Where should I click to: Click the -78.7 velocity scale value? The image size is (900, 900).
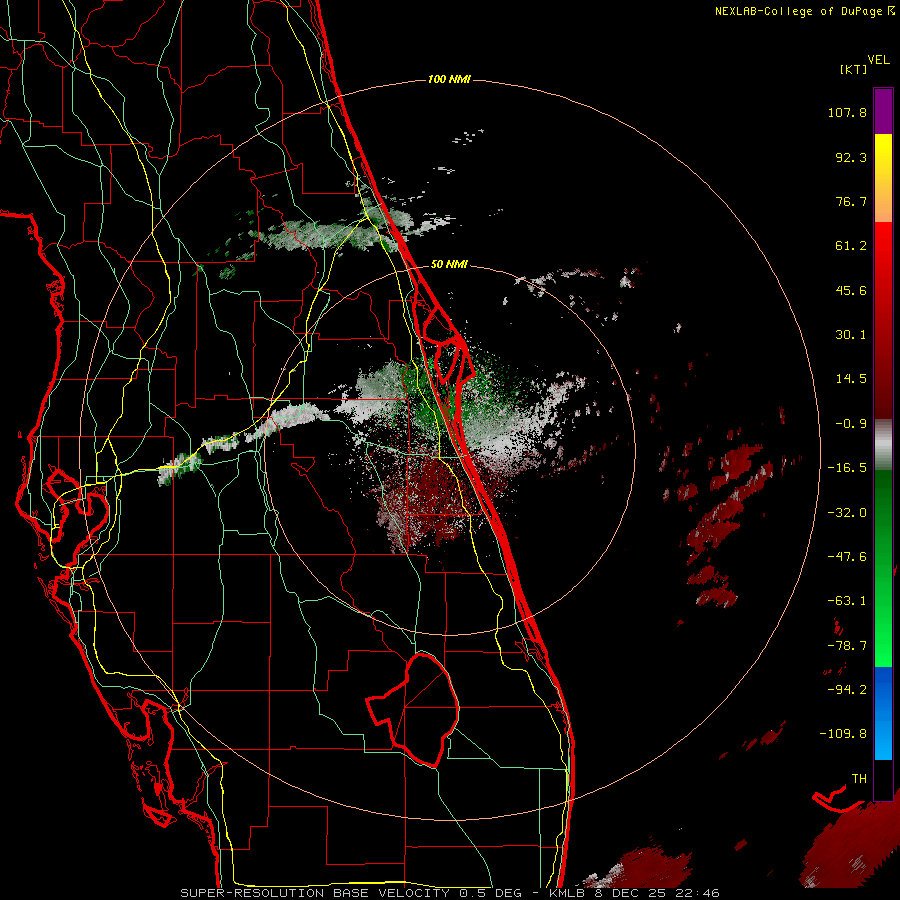(x=847, y=646)
